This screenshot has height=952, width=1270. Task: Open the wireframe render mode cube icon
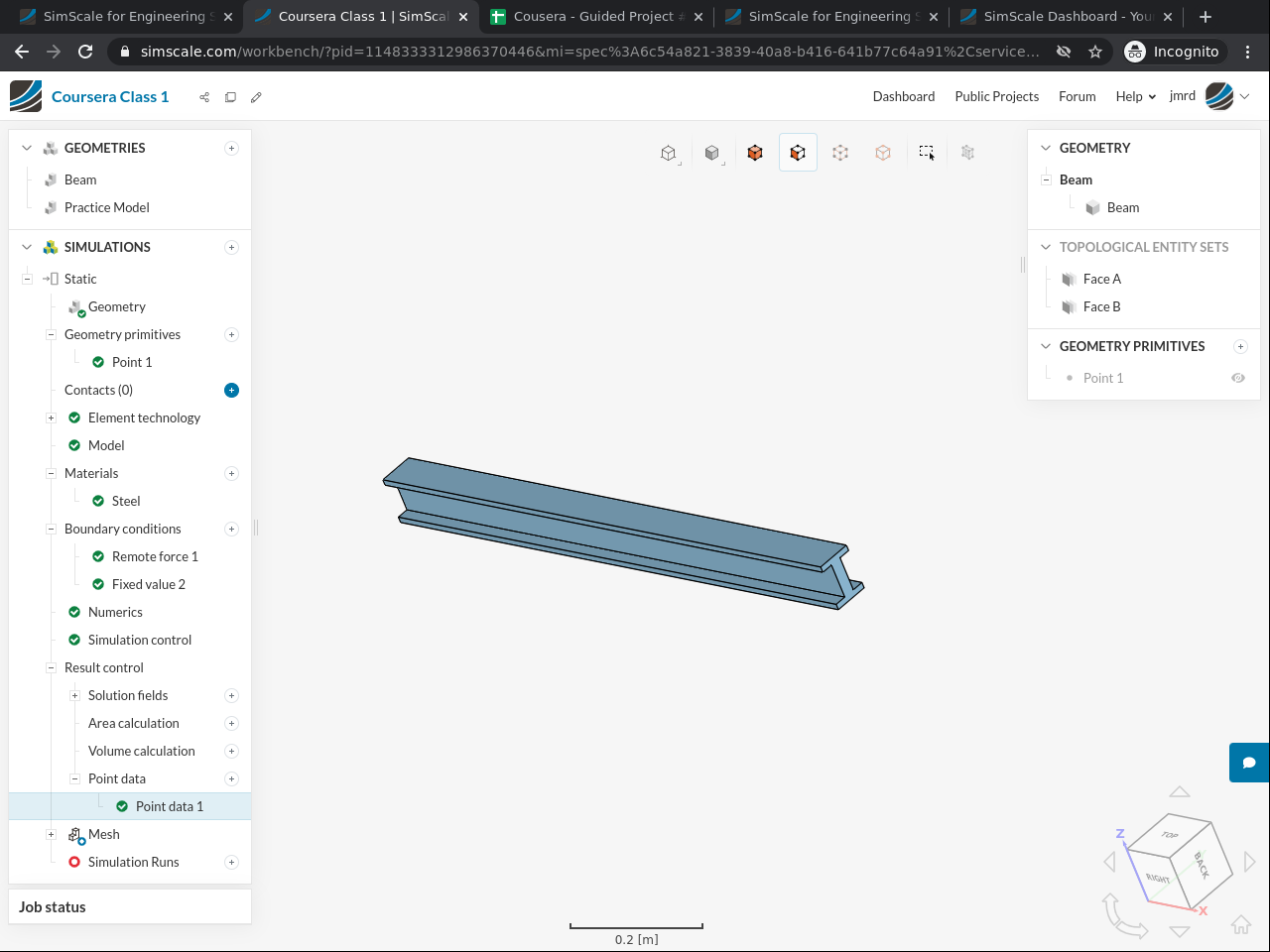coord(669,153)
